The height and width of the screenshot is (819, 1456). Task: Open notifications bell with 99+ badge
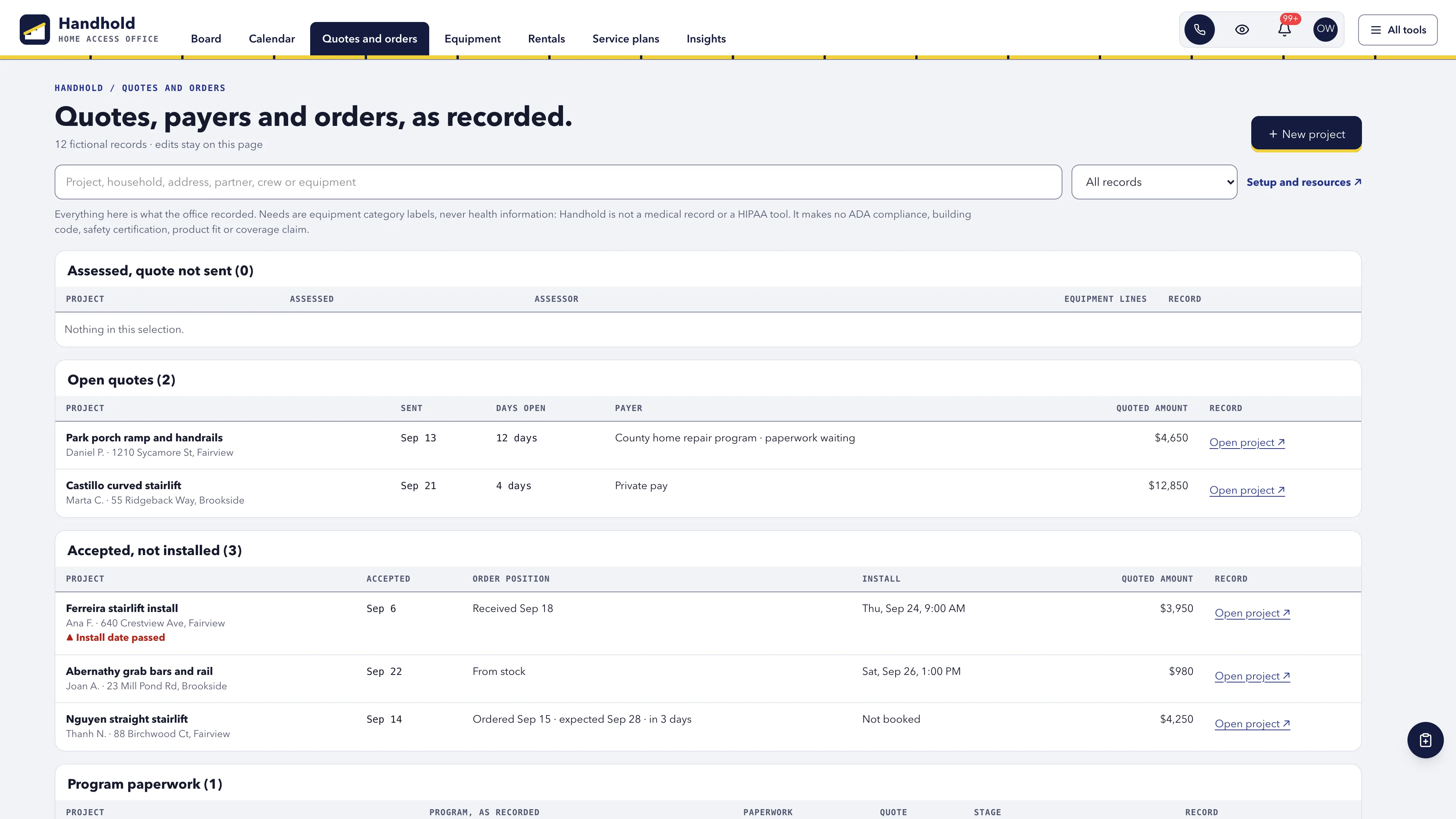1284,30
